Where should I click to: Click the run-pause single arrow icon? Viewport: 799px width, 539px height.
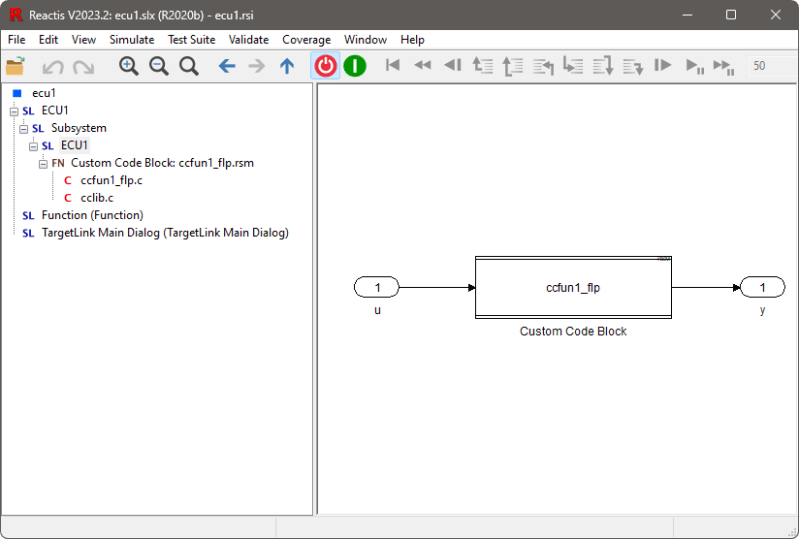(x=695, y=66)
